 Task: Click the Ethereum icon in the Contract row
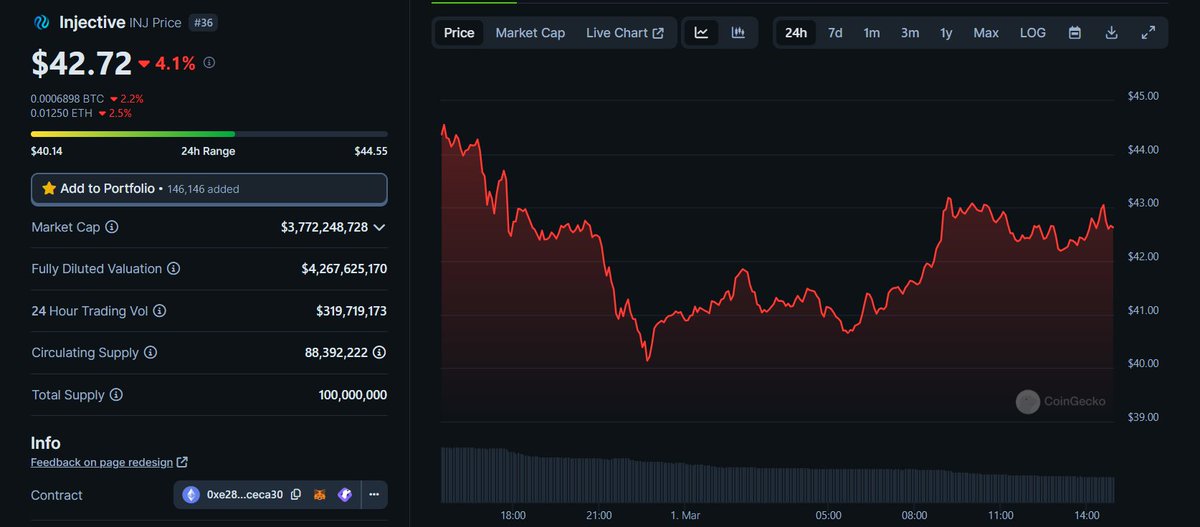click(x=192, y=495)
